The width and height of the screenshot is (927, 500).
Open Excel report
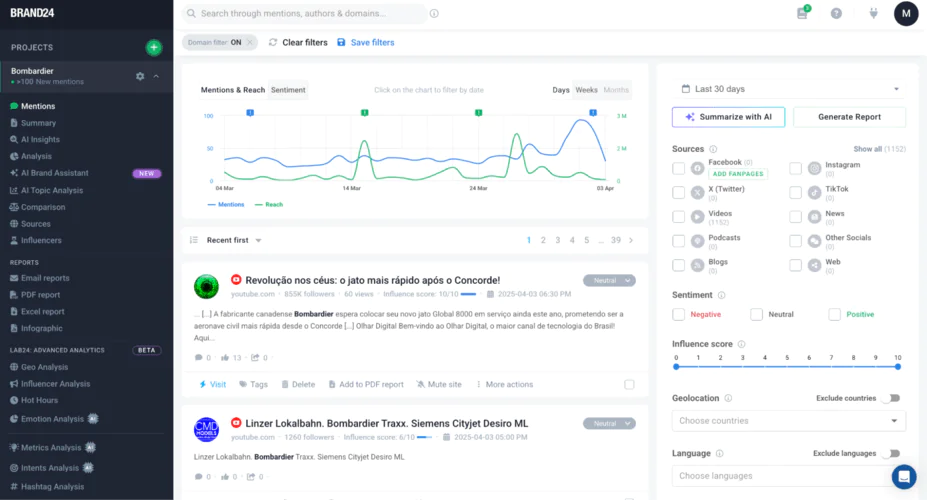coord(43,311)
